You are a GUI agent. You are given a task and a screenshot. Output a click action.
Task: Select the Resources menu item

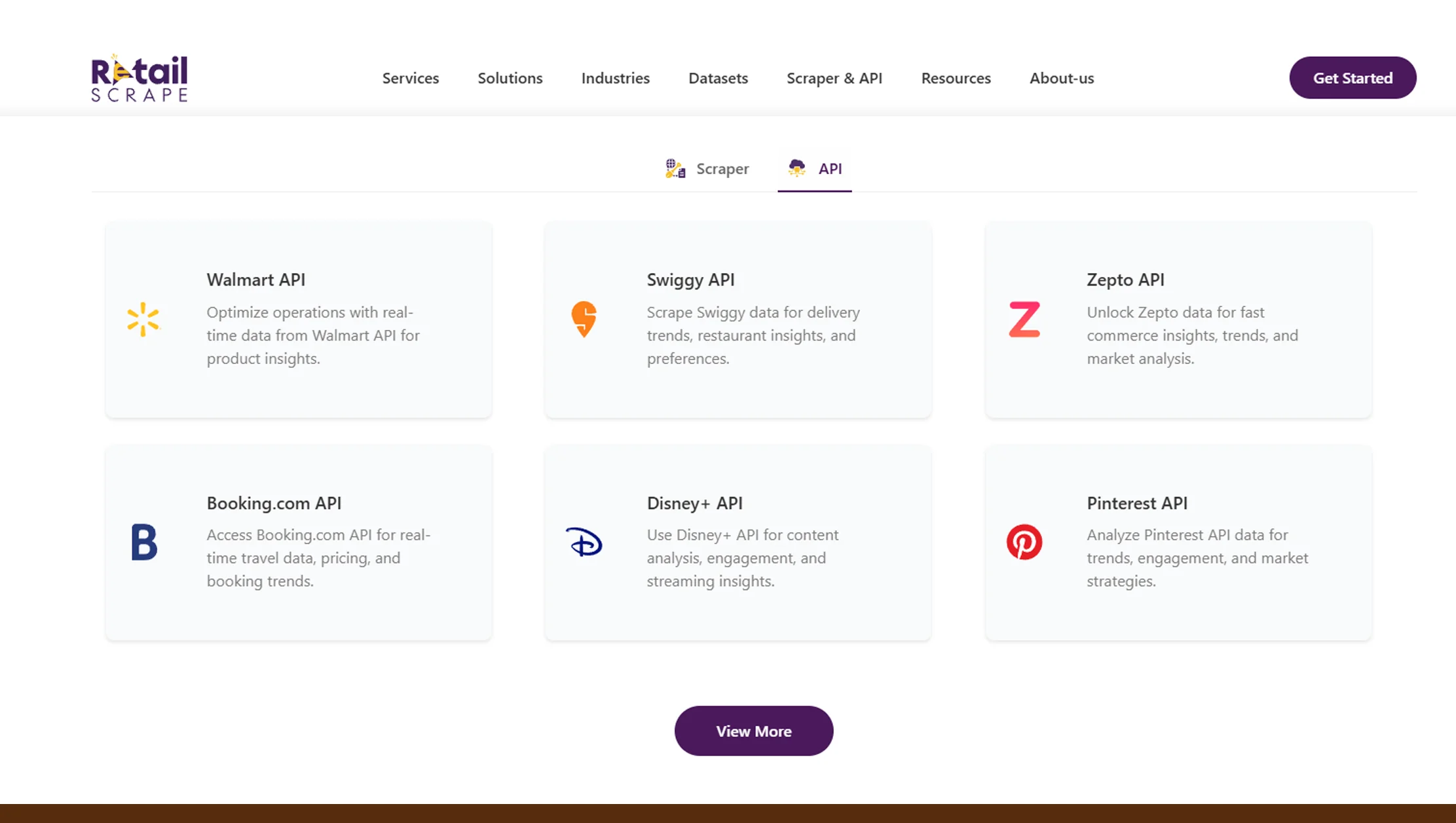coord(956,78)
